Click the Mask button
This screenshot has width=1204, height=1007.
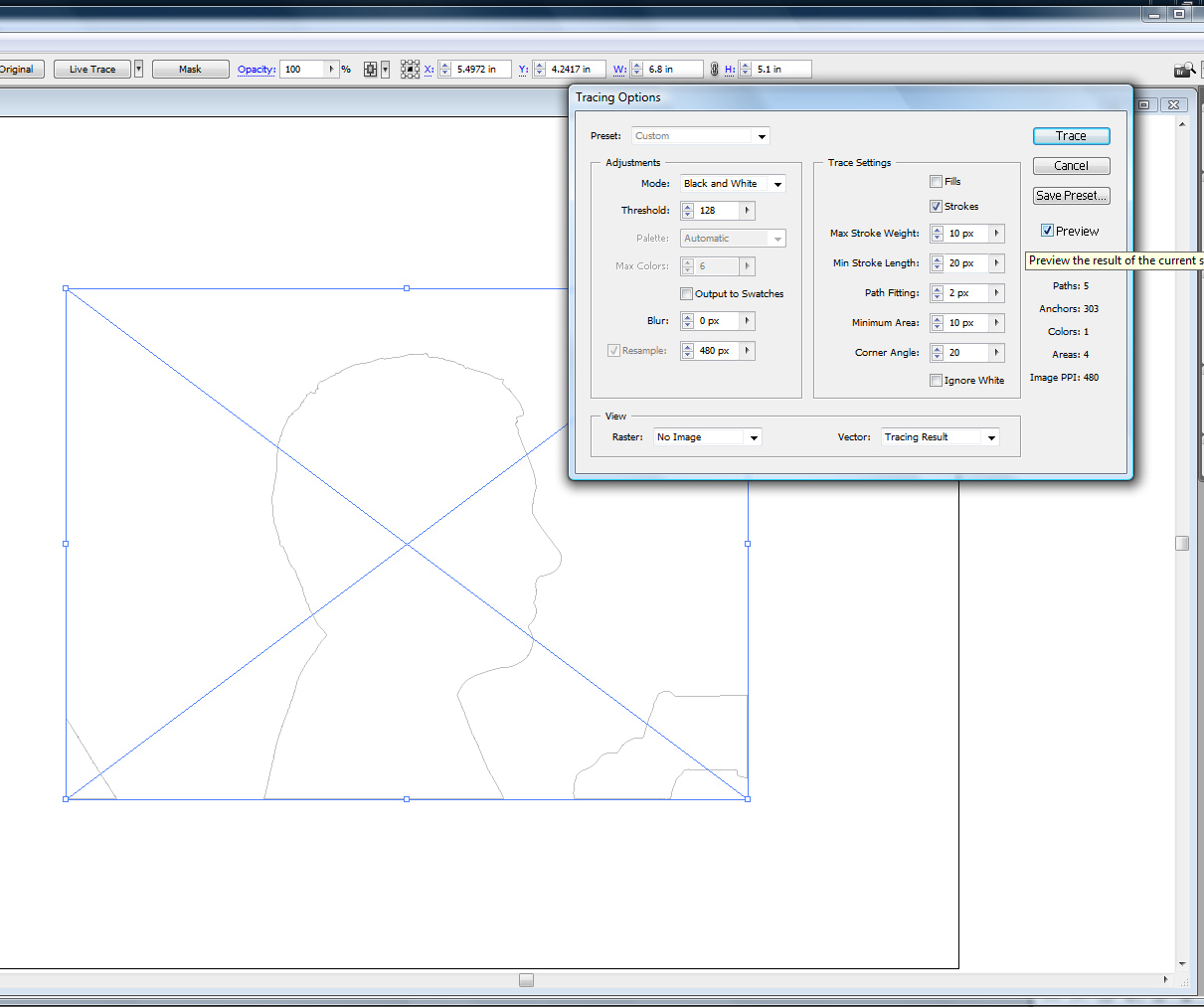point(190,70)
